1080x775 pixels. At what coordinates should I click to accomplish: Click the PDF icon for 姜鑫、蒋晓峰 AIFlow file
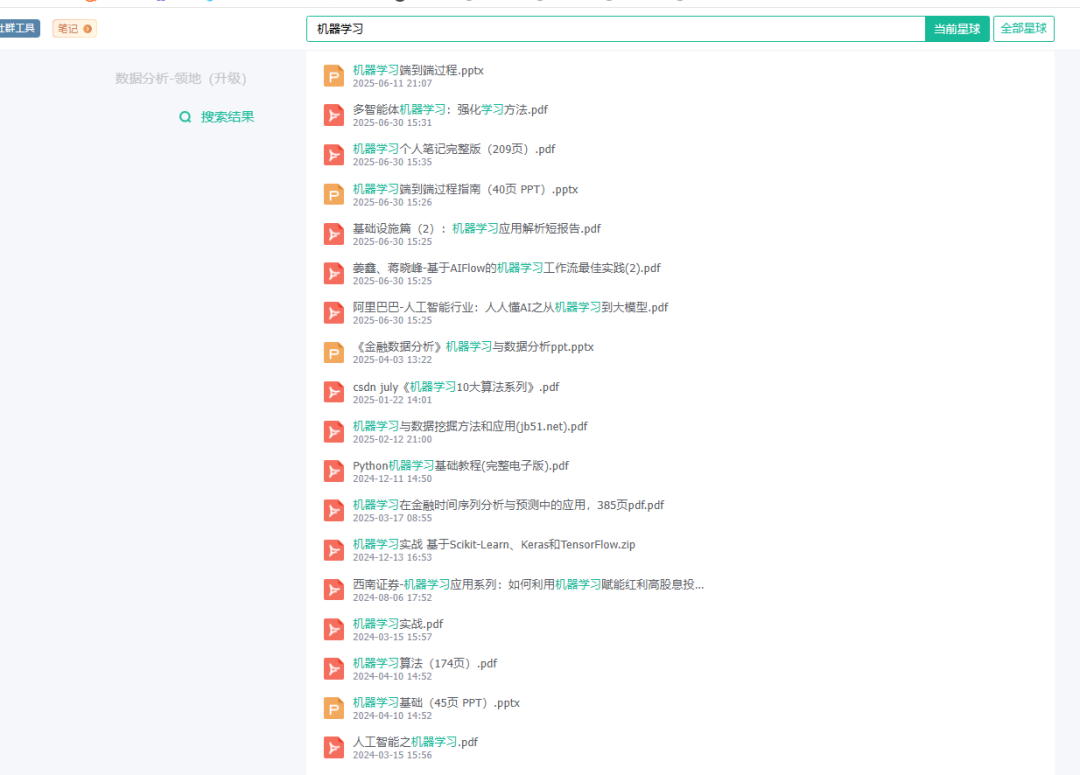(x=334, y=273)
